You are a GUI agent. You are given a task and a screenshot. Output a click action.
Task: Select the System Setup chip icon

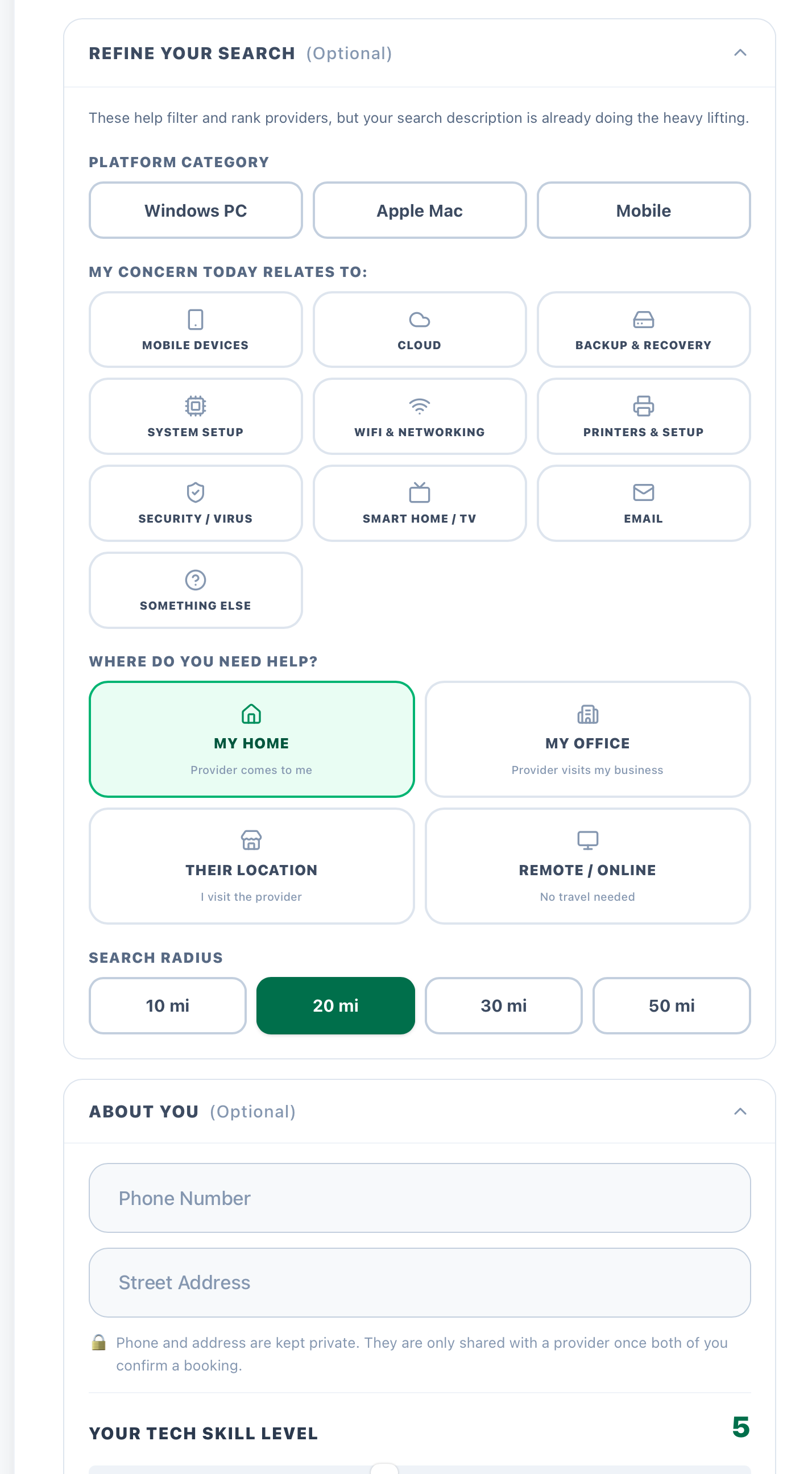[x=195, y=405]
